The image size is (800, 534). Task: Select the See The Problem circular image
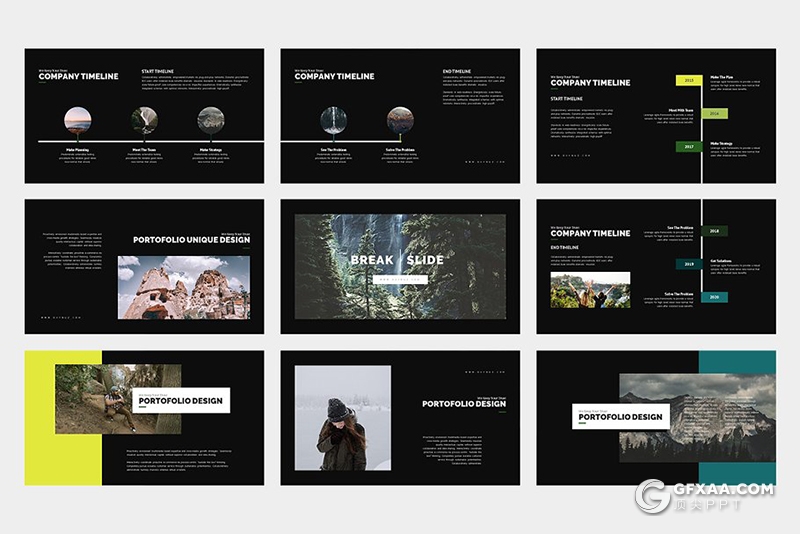coord(333,121)
